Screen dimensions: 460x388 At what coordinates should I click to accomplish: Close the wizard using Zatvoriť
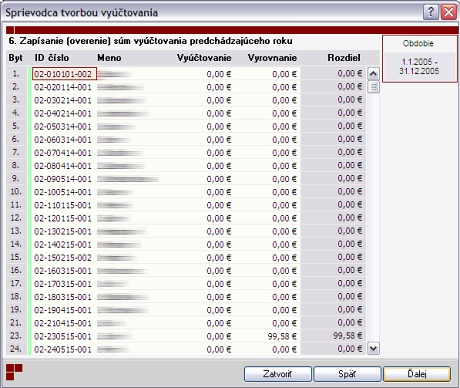(x=277, y=374)
